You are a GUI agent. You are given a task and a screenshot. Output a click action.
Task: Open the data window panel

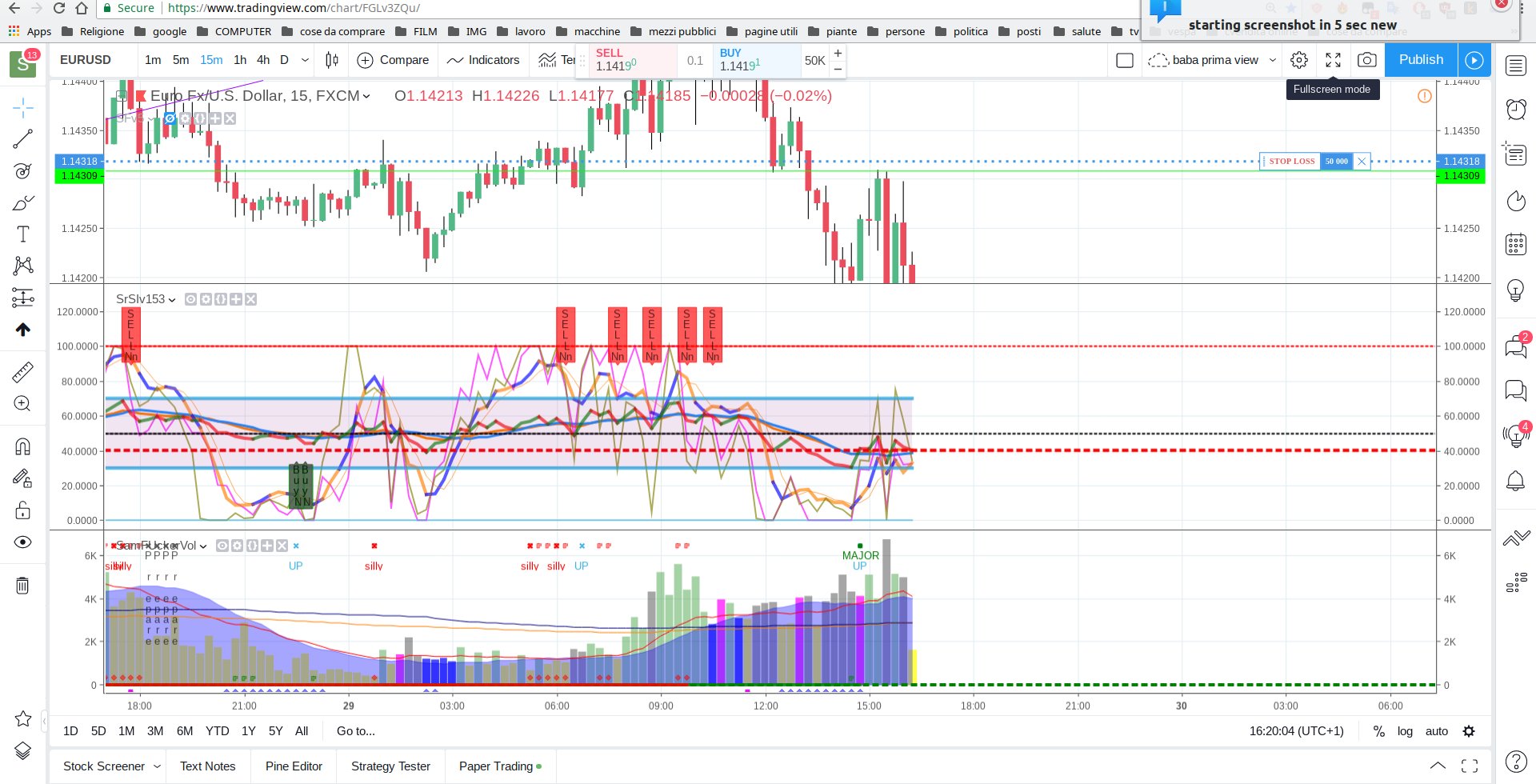[1516, 153]
